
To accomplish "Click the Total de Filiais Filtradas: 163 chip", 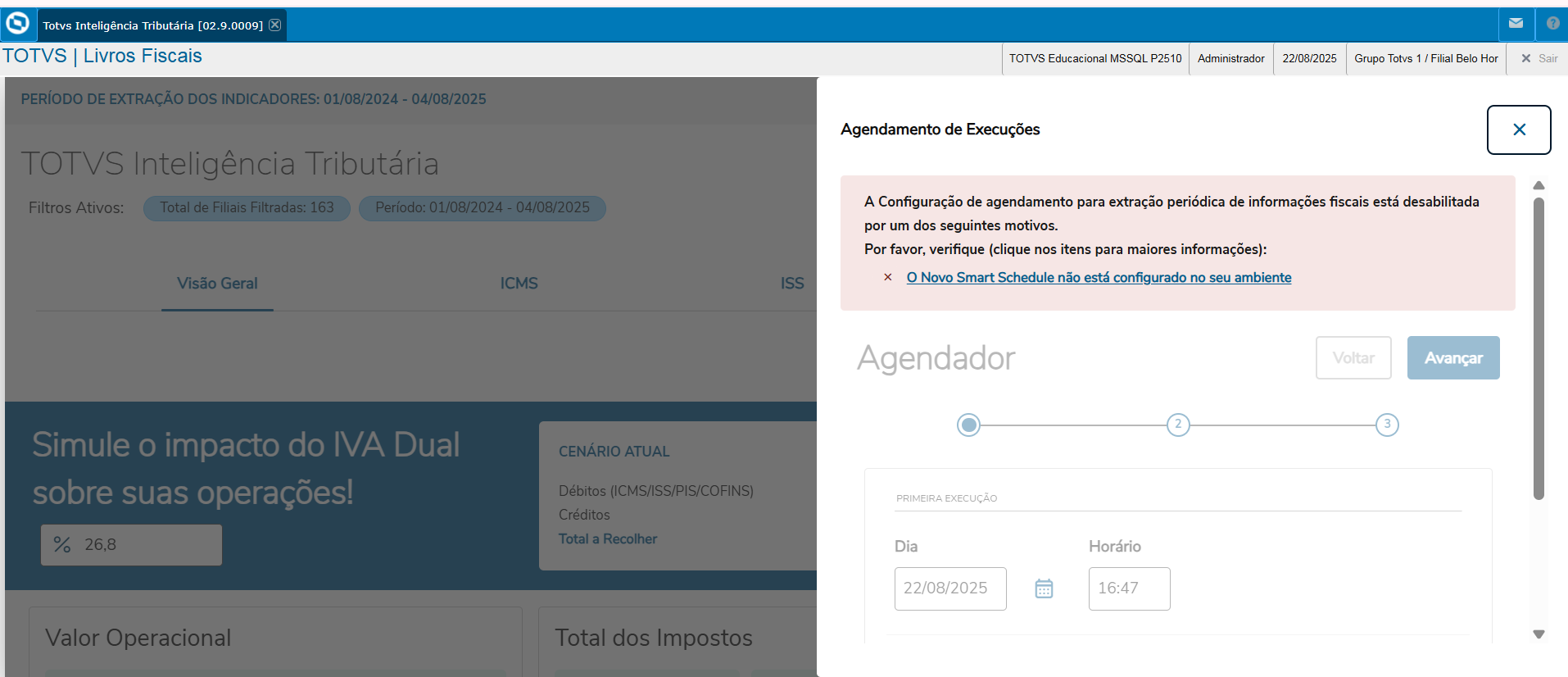I will coord(247,208).
